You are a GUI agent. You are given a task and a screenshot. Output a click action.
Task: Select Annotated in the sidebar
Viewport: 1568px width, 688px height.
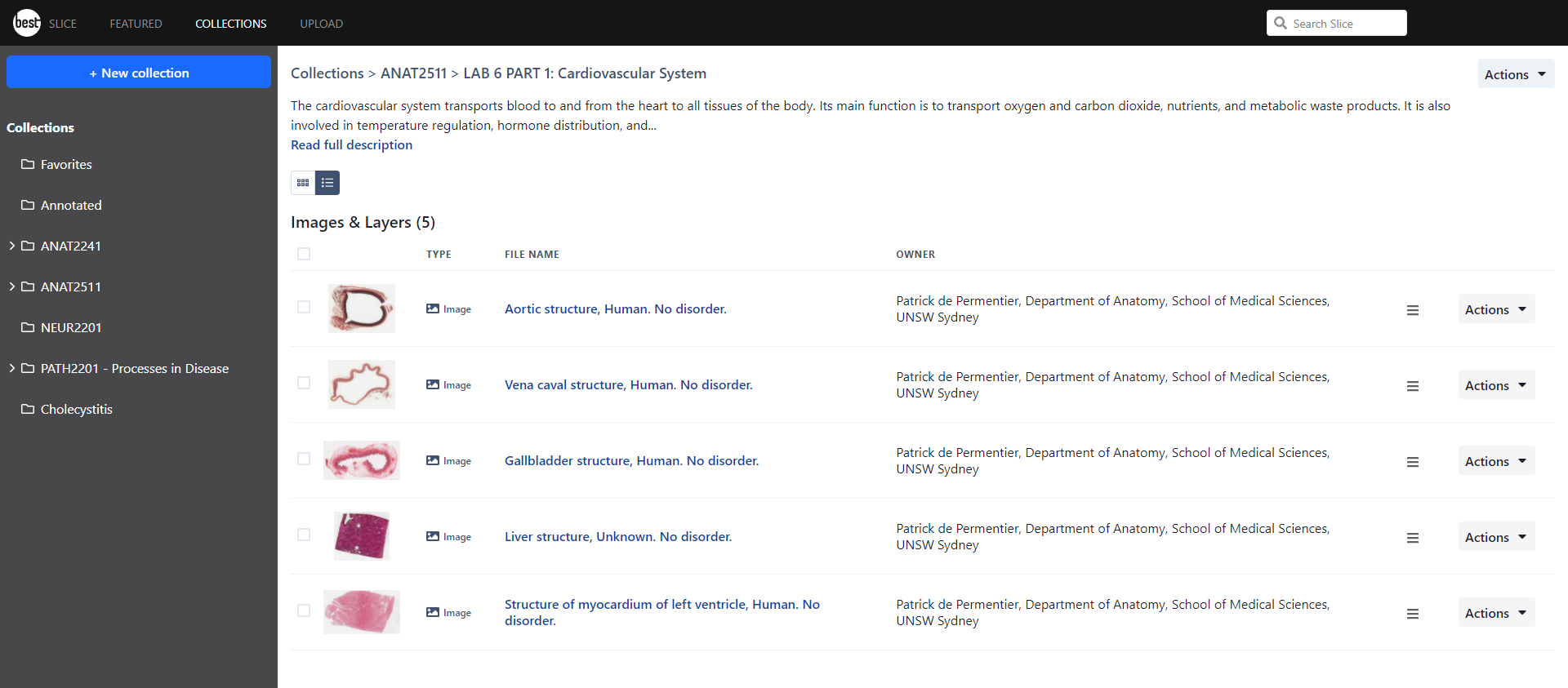(x=71, y=205)
